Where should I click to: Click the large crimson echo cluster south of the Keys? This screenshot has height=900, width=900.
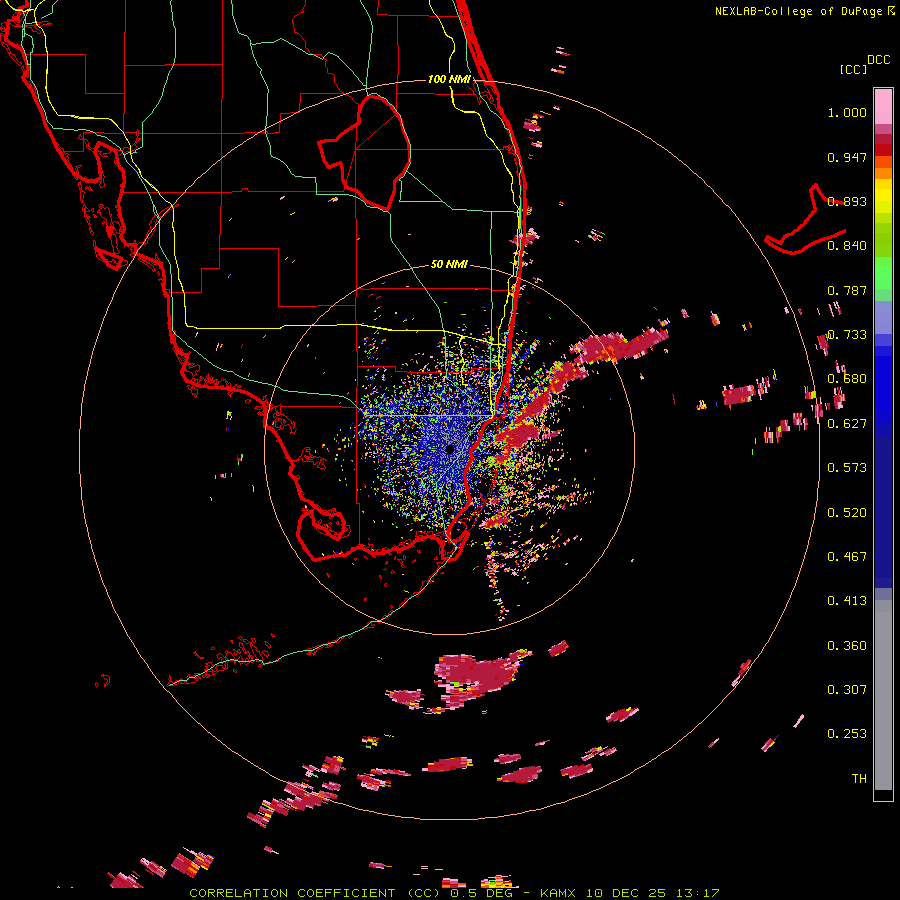[x=482, y=677]
